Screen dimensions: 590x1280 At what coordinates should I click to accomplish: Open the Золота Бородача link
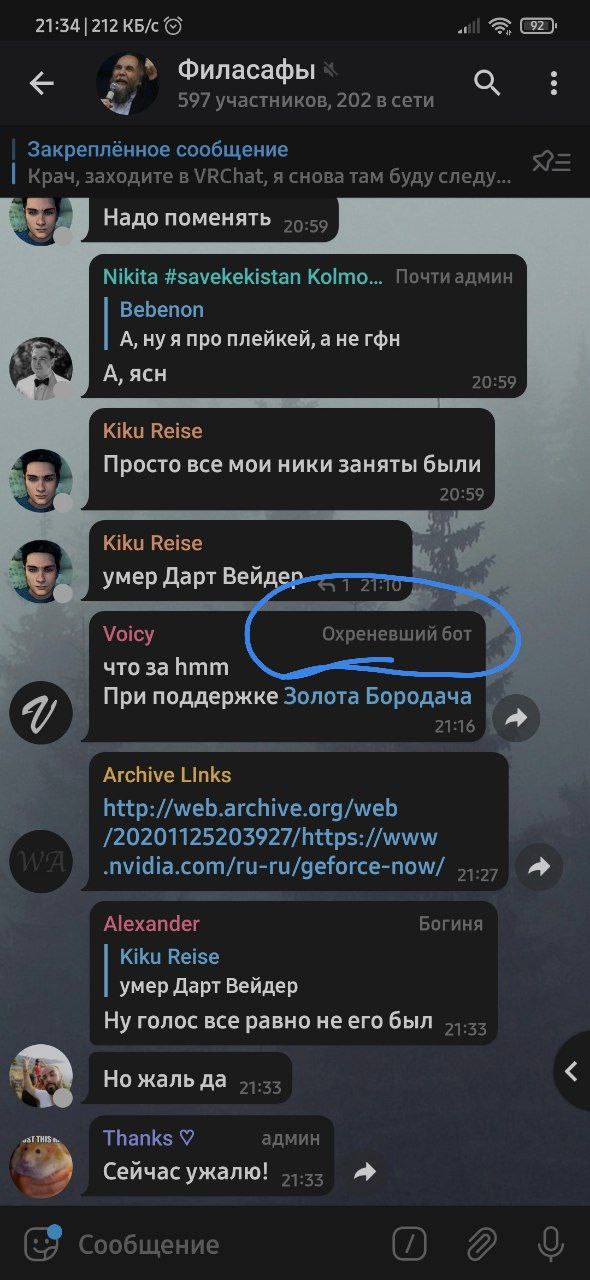click(x=378, y=697)
